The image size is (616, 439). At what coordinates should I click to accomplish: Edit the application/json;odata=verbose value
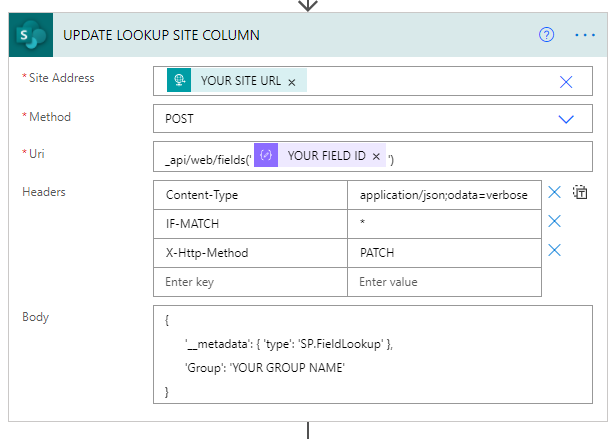pyautogui.click(x=443, y=195)
